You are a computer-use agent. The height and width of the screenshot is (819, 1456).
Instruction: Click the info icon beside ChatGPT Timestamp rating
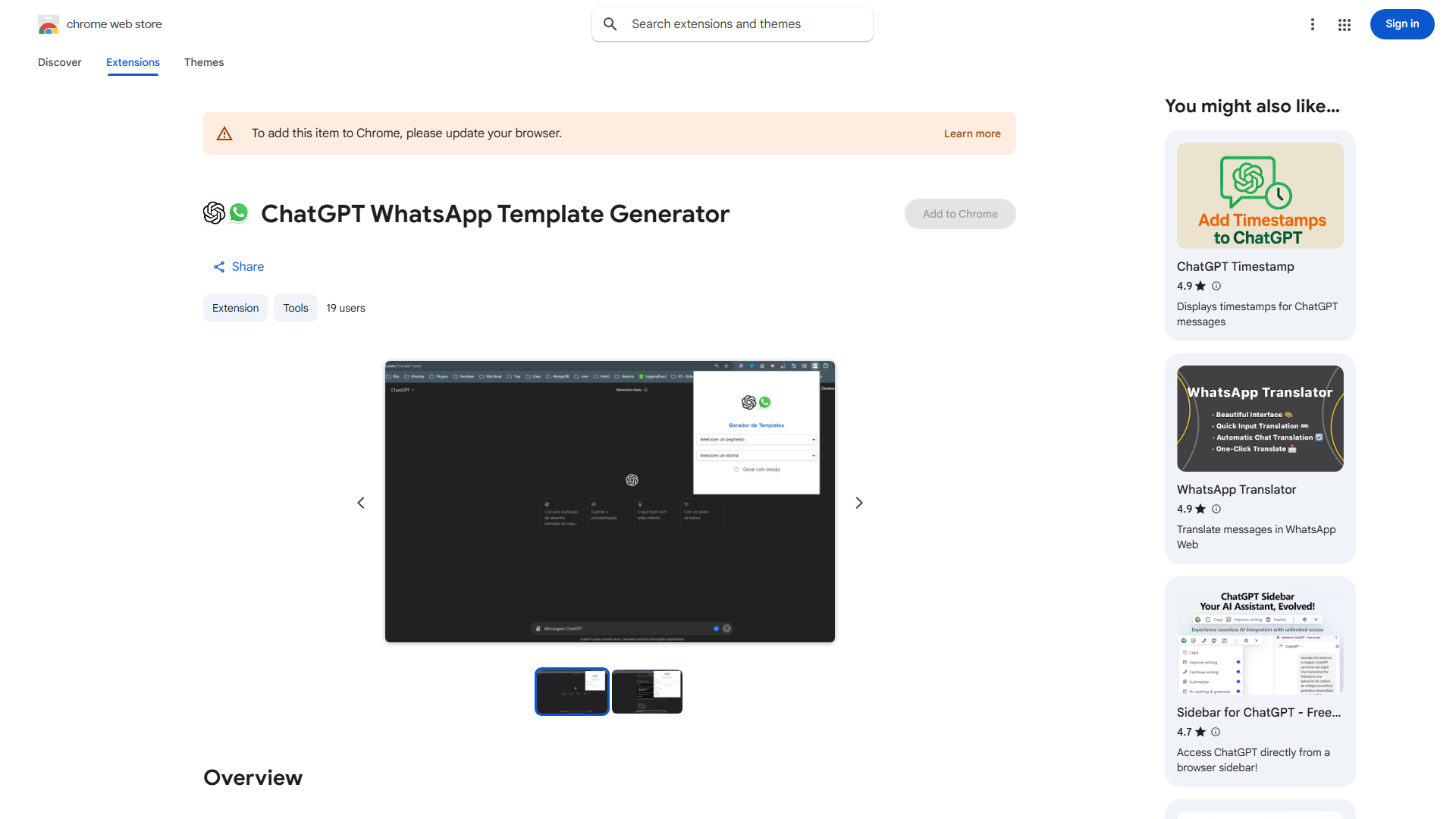pyautogui.click(x=1216, y=286)
